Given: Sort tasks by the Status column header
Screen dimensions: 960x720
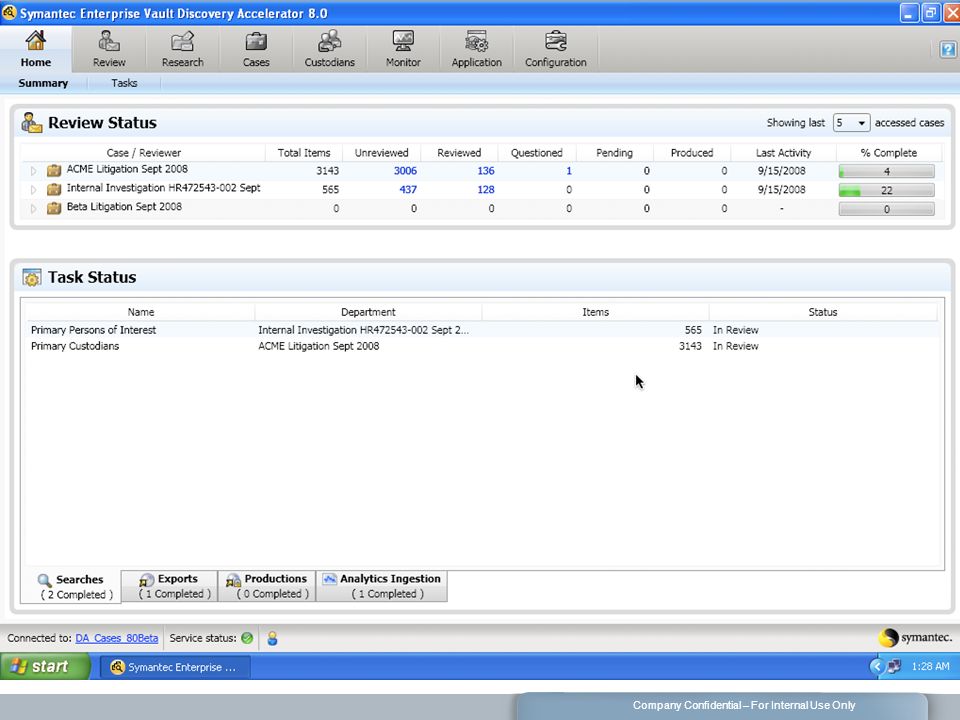Looking at the screenshot, I should [x=822, y=312].
